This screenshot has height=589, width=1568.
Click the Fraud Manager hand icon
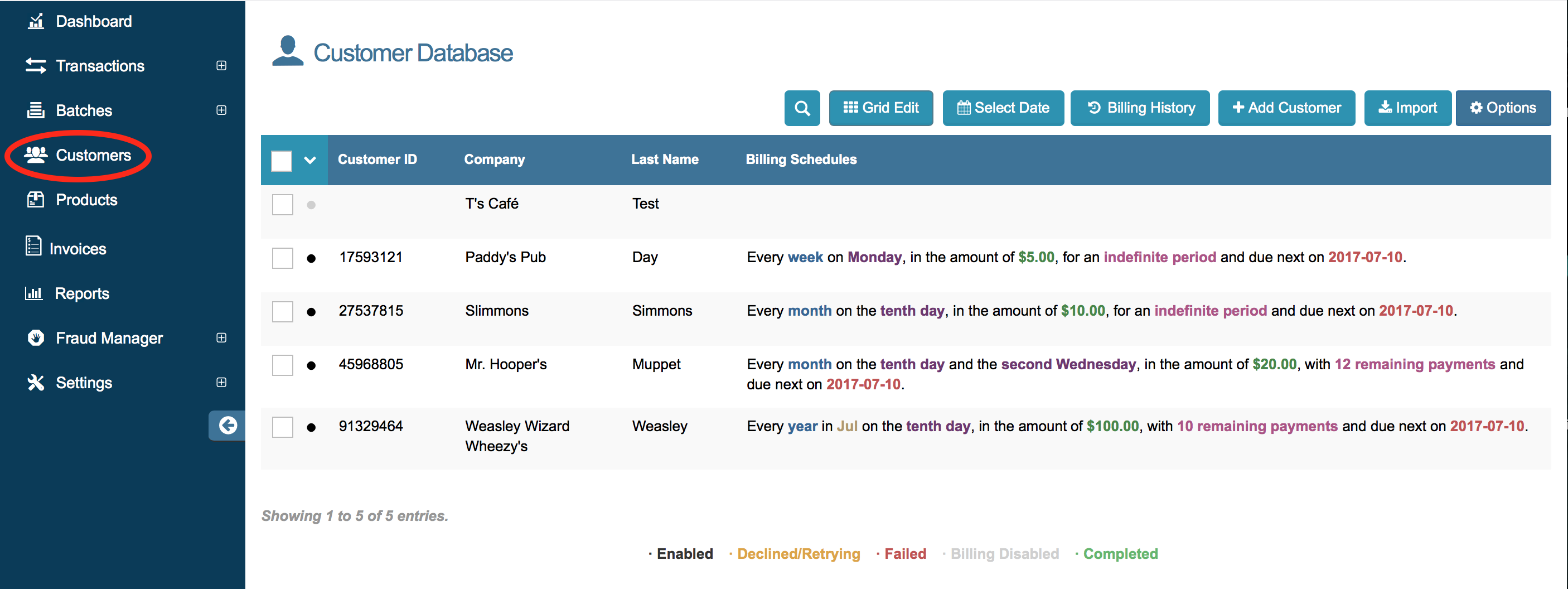pos(36,338)
